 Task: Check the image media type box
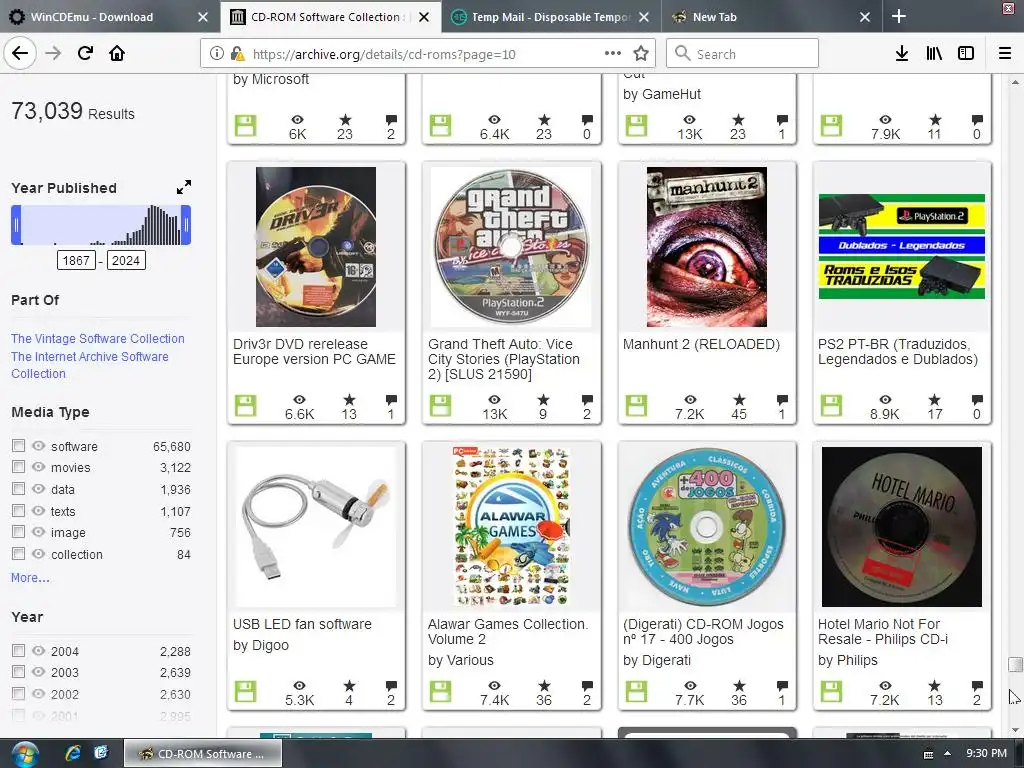(x=18, y=532)
